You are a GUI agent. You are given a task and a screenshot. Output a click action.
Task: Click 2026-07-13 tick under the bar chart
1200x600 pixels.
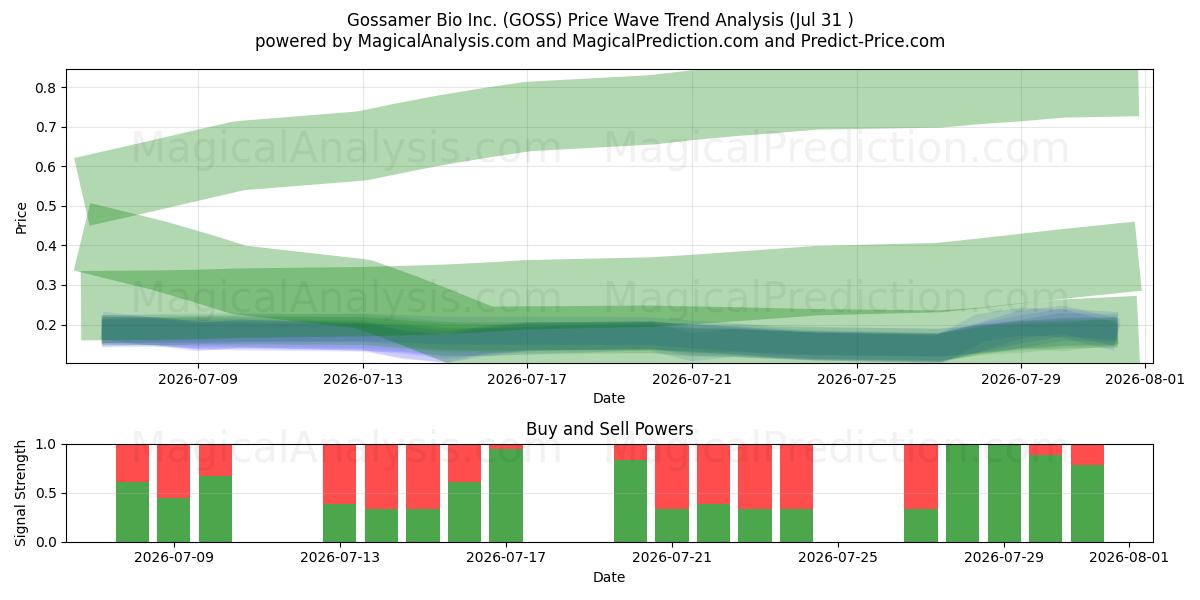coord(340,558)
